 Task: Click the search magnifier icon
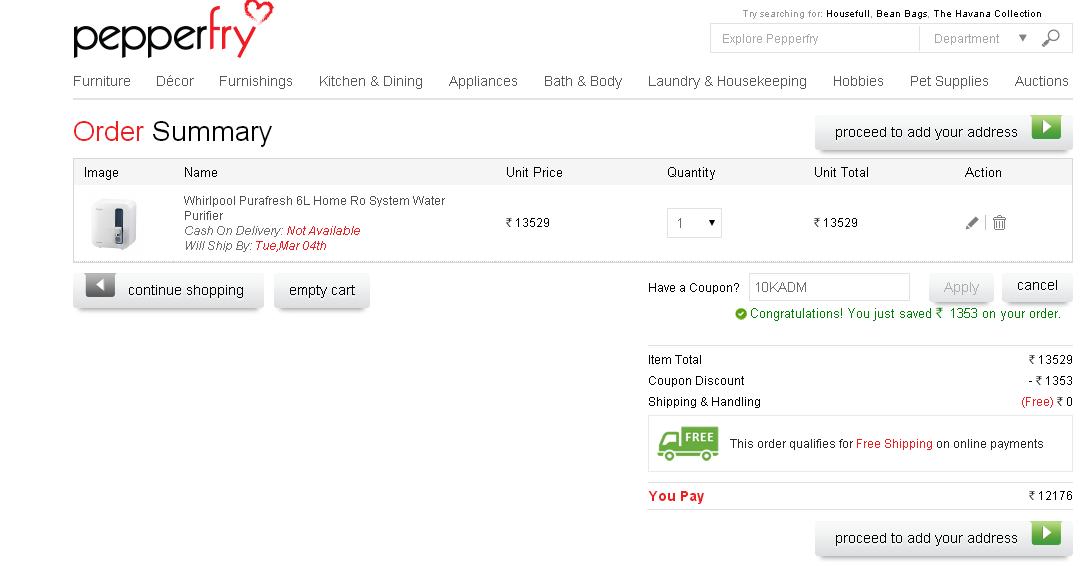[1050, 38]
